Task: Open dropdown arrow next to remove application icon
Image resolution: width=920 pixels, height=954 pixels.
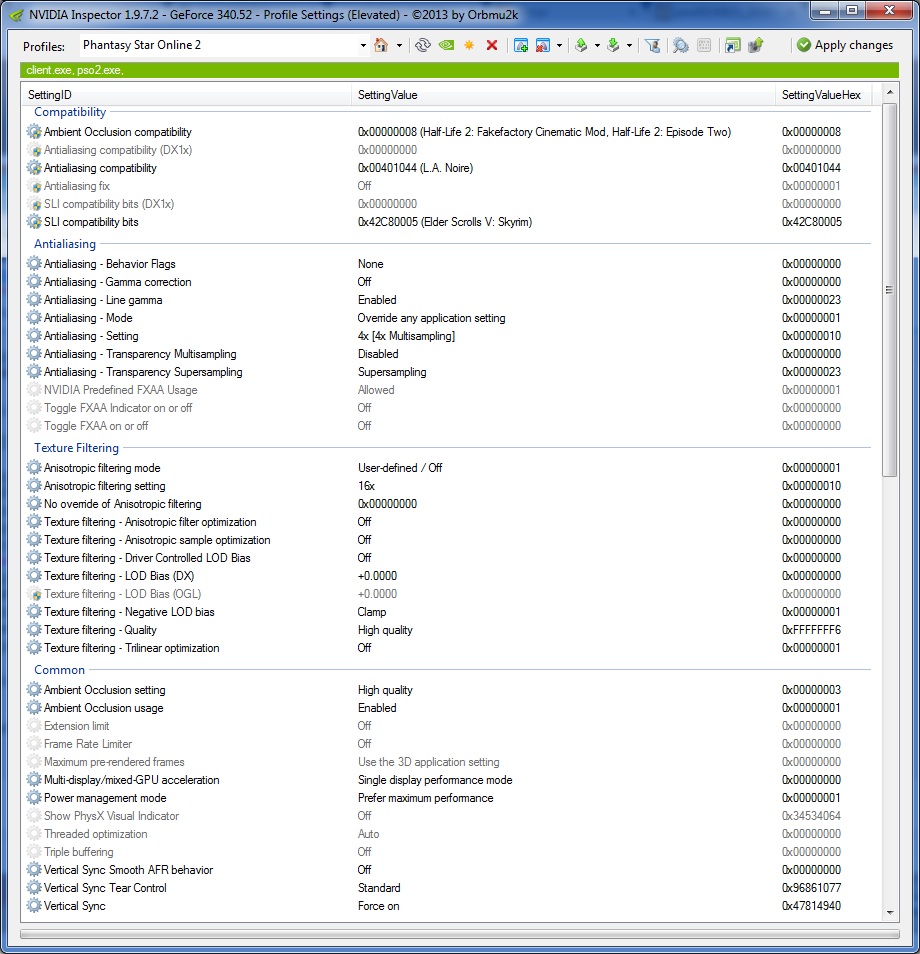Action: pos(559,46)
